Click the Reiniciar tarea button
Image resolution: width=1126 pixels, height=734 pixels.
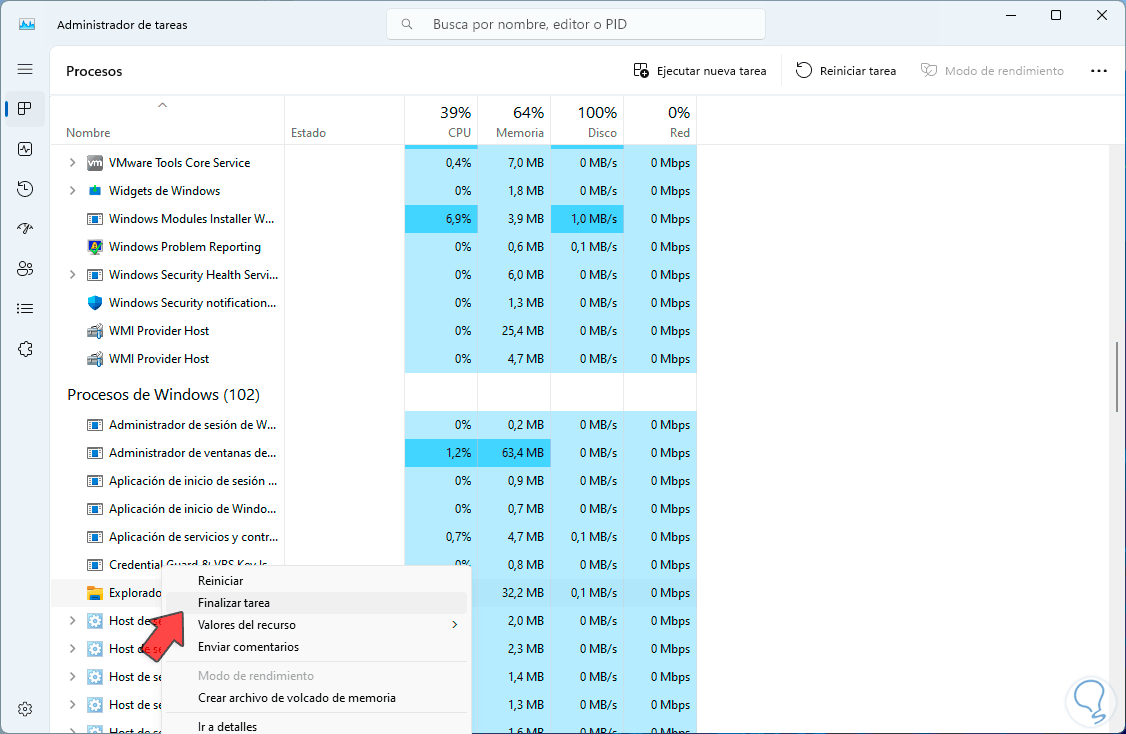(846, 71)
